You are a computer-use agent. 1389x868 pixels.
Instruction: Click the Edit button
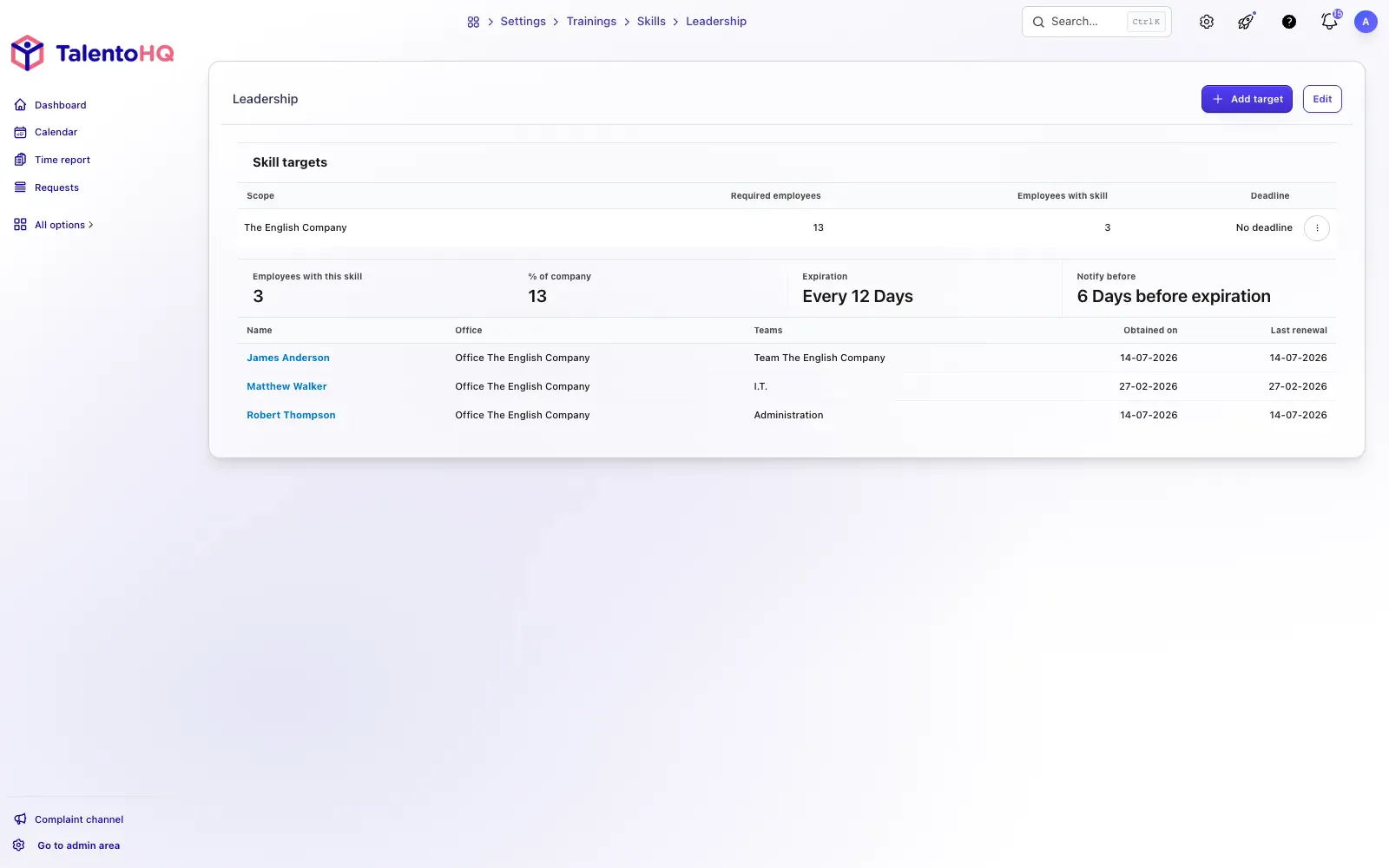click(x=1322, y=99)
